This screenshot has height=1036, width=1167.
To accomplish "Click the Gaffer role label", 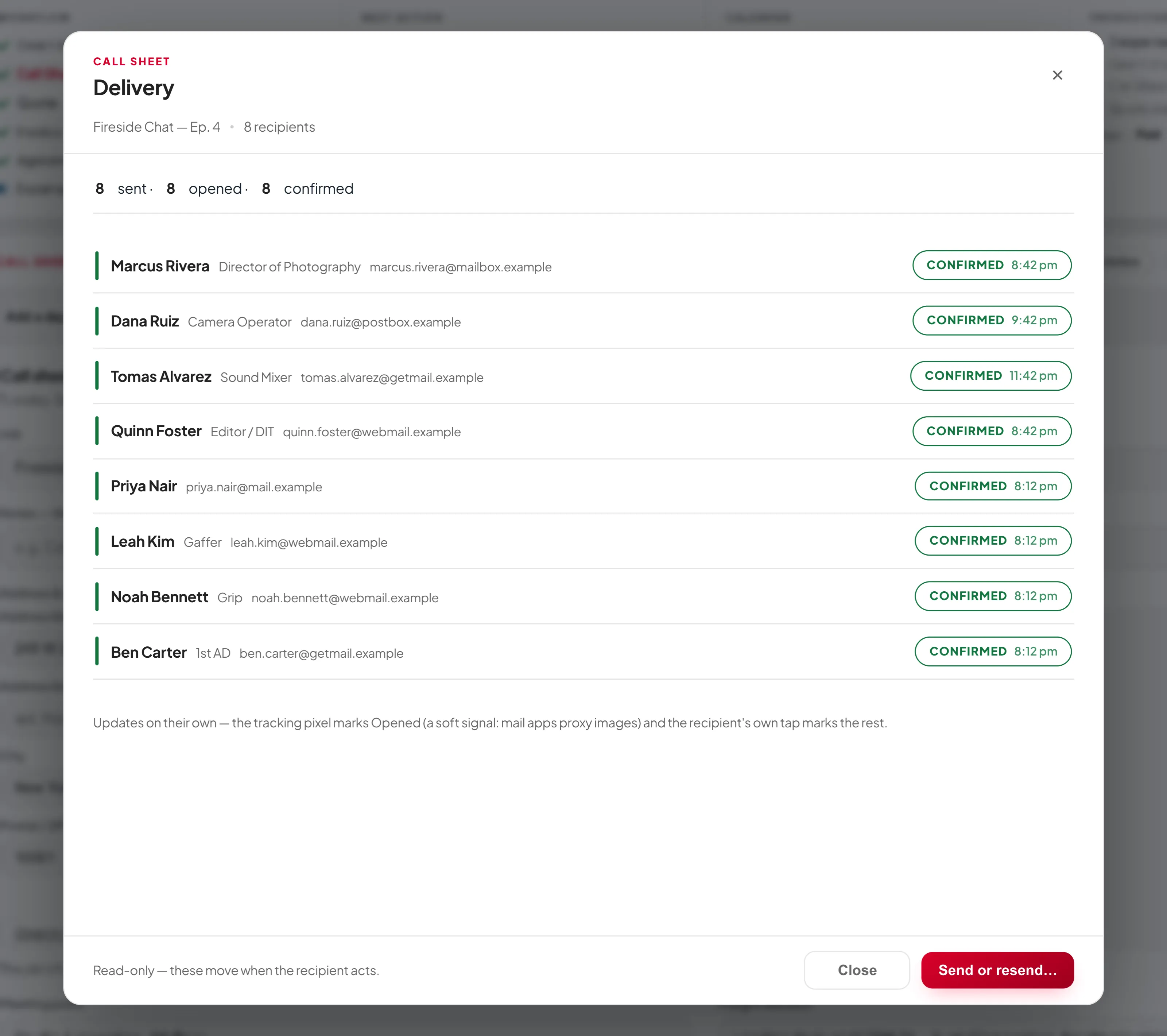I will click(x=202, y=542).
